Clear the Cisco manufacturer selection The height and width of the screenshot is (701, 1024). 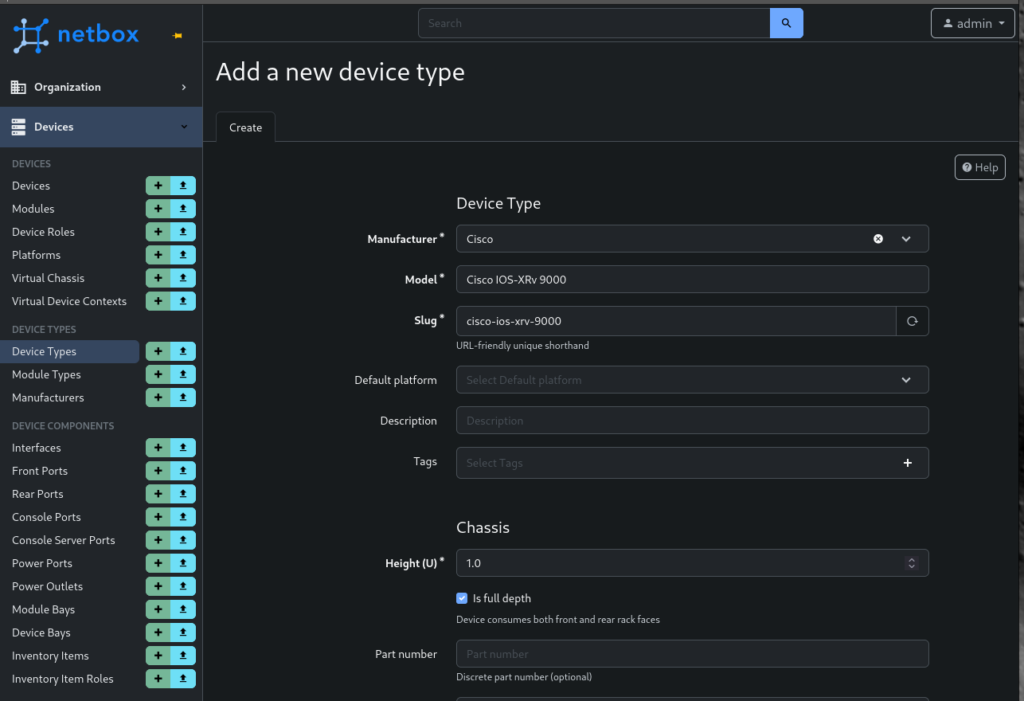pos(878,239)
